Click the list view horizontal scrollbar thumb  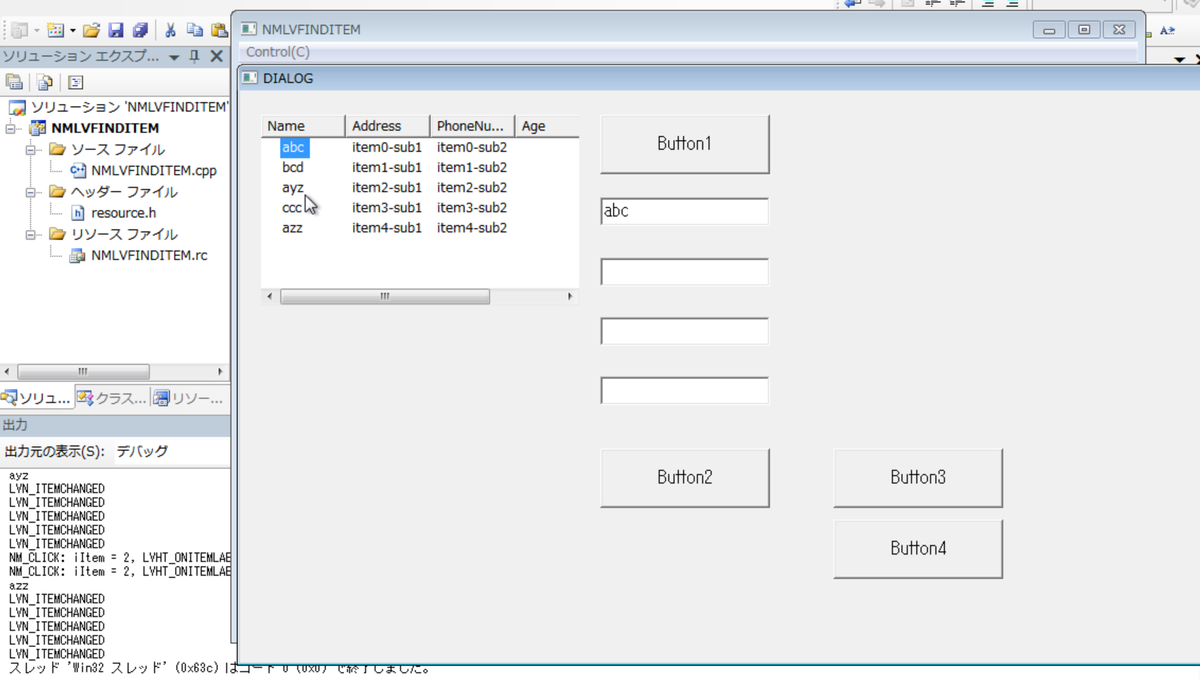pyautogui.click(x=385, y=297)
